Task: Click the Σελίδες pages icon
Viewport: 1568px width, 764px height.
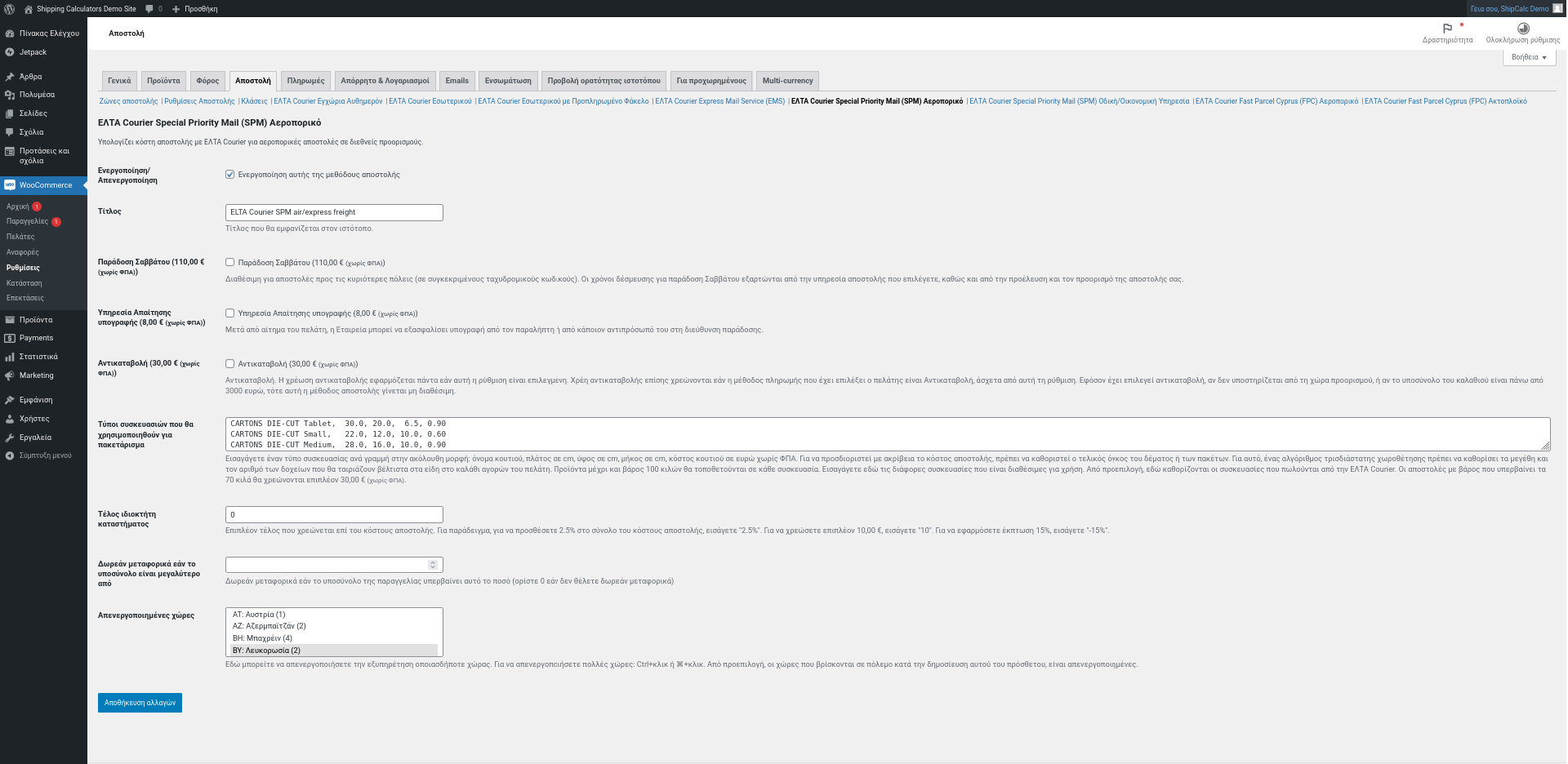Action: click(10, 113)
